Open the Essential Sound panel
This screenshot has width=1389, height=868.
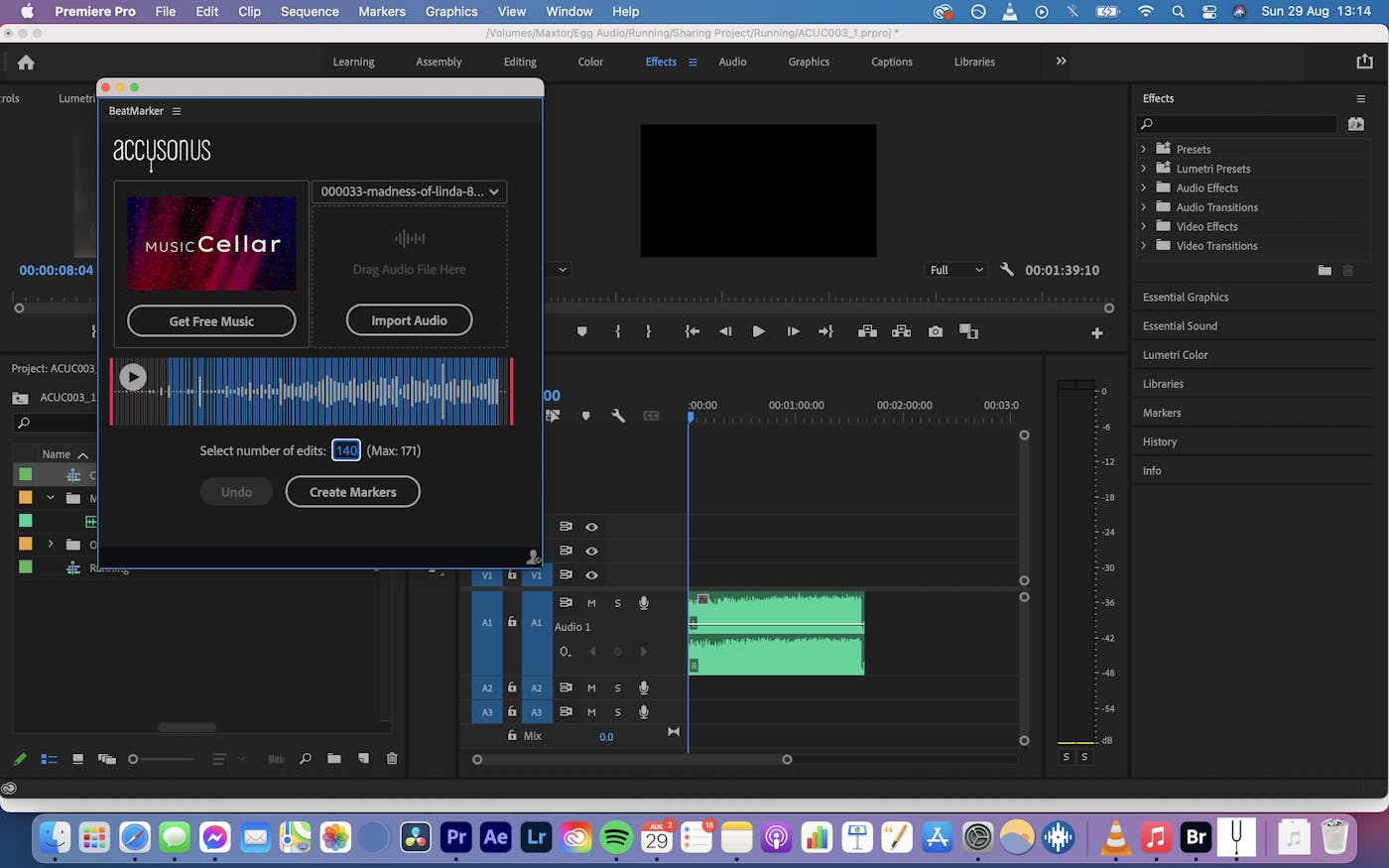pyautogui.click(x=1180, y=325)
